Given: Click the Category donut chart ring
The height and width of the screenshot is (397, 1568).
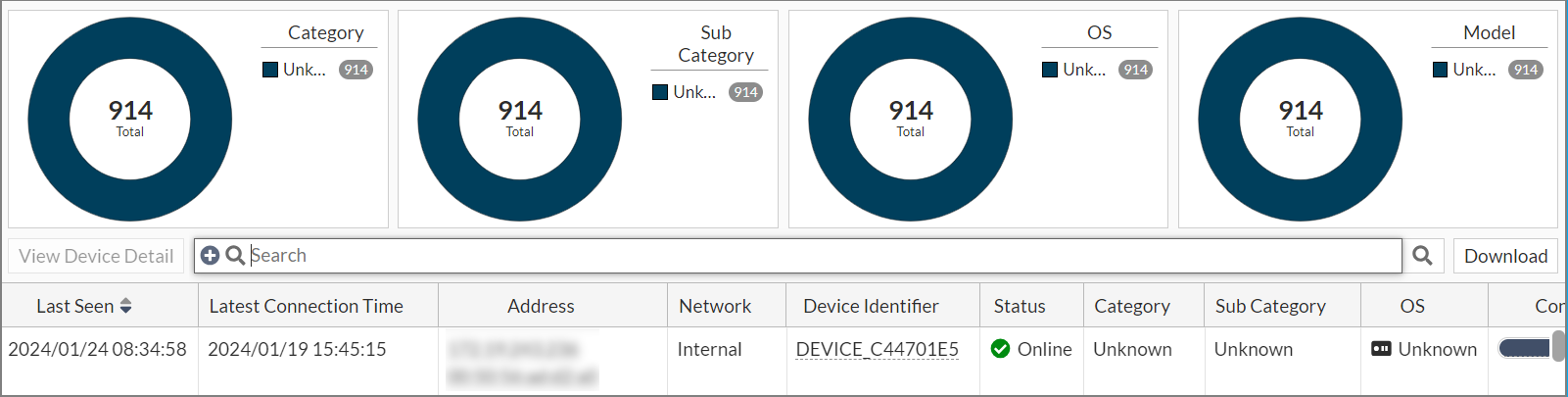Looking at the screenshot, I should coord(49,119).
